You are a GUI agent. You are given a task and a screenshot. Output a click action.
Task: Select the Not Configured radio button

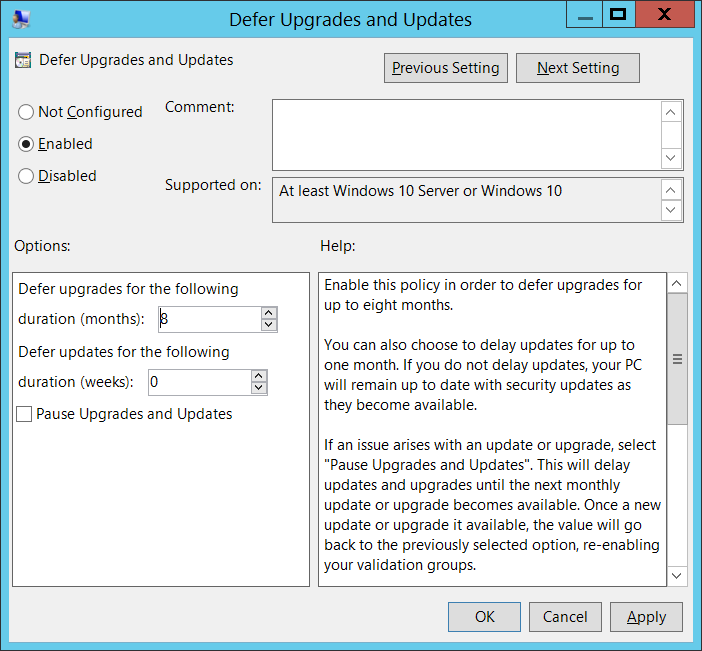click(26, 112)
